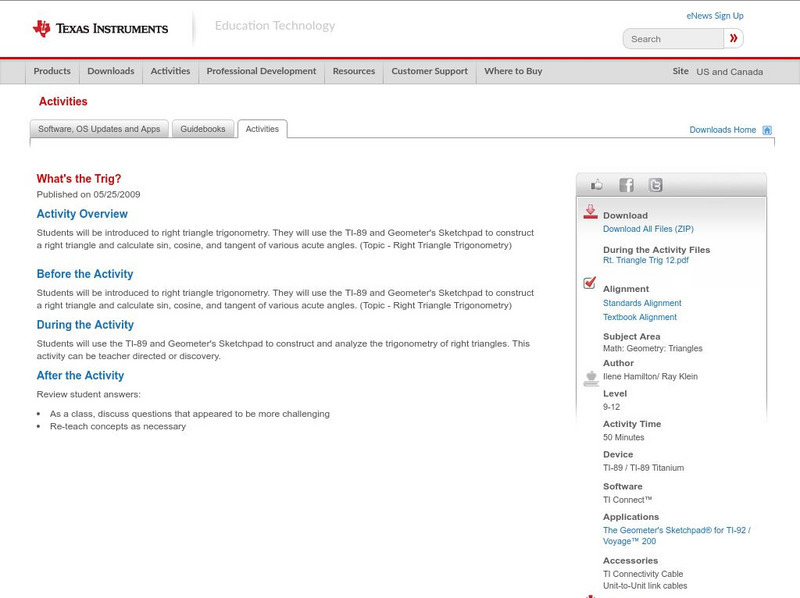Click the eNews Sign Up link
The width and height of the screenshot is (800, 598).
[715, 16]
